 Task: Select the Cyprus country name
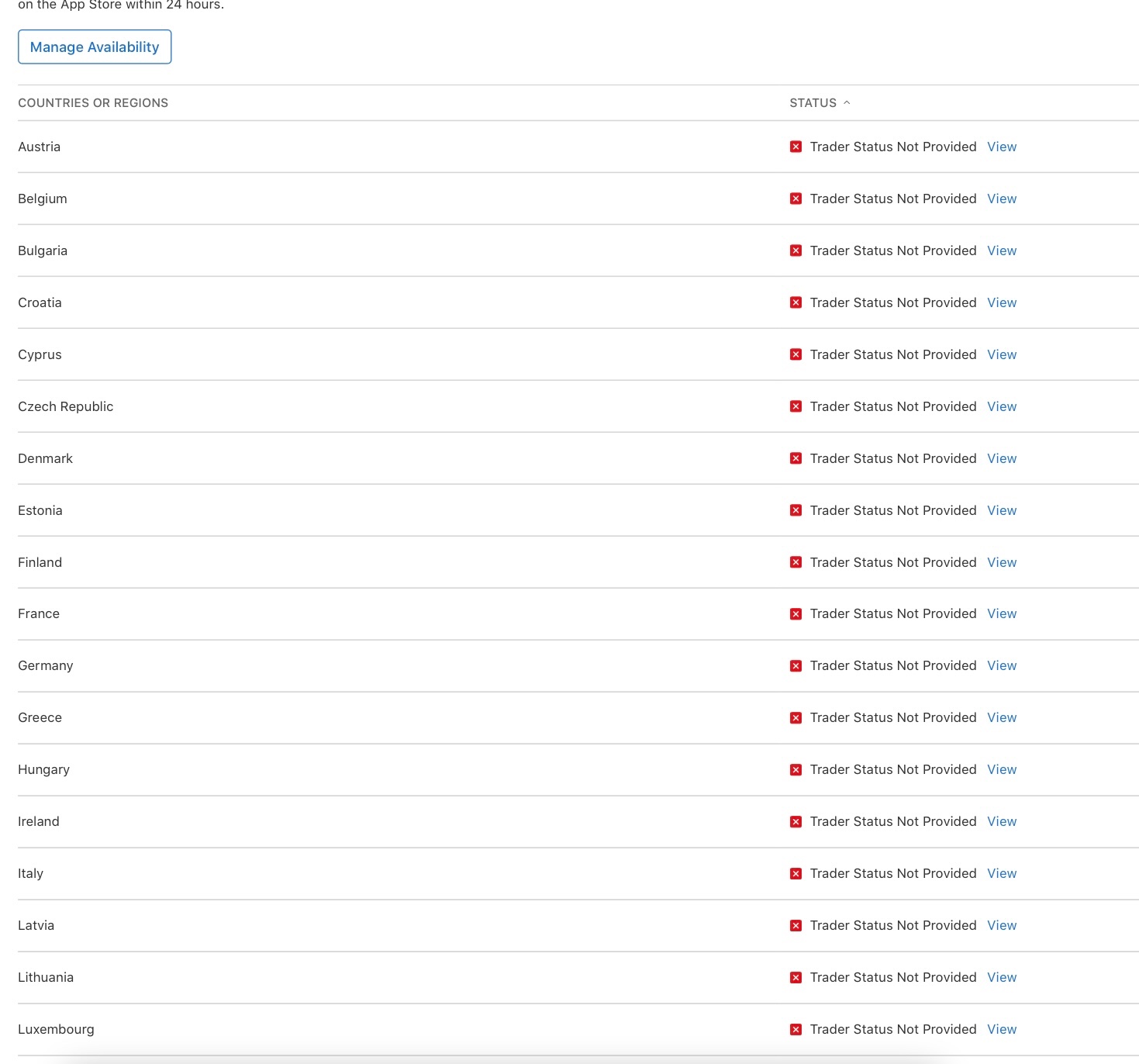[40, 355]
